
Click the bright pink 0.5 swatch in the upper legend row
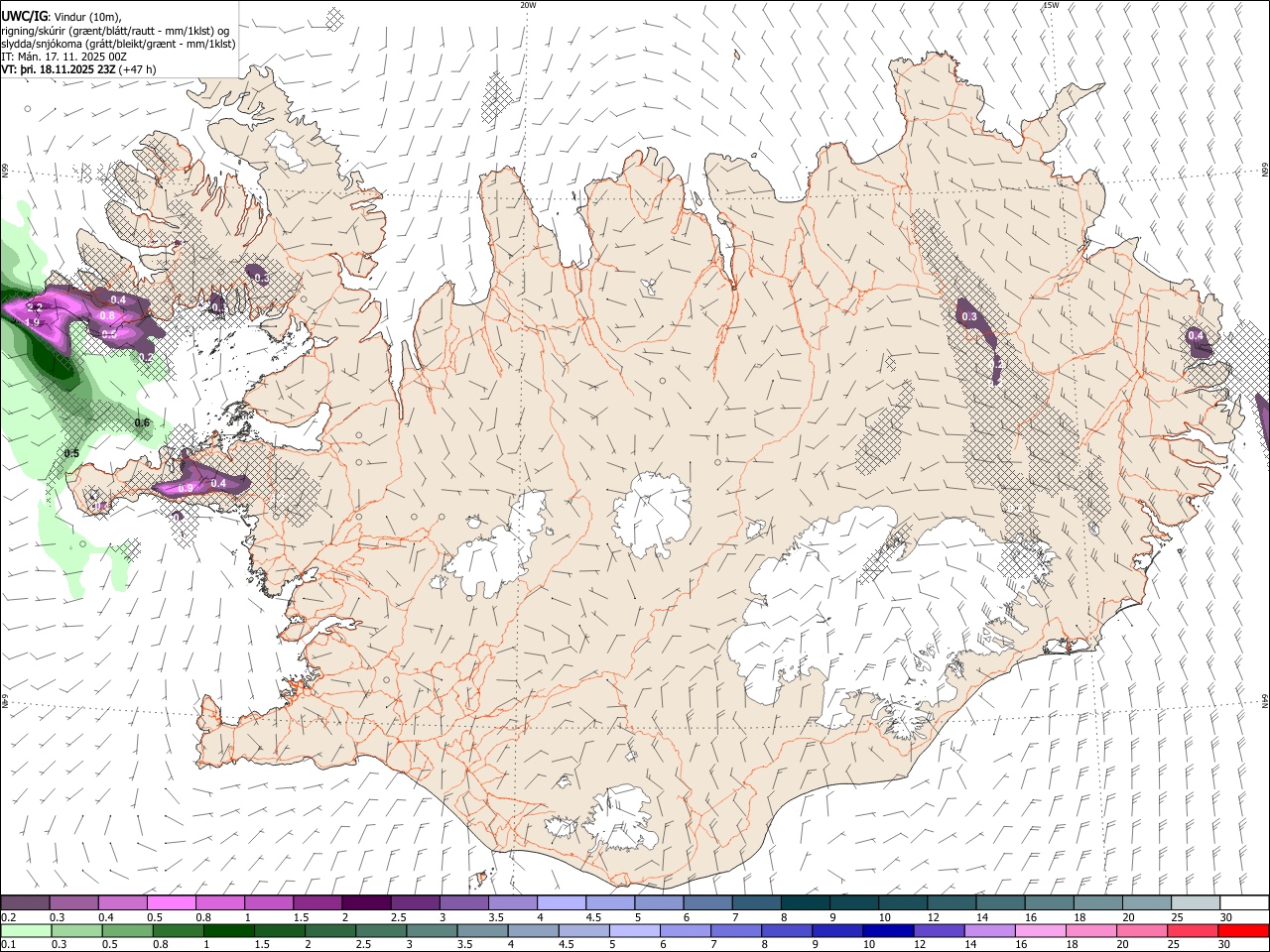tap(171, 903)
